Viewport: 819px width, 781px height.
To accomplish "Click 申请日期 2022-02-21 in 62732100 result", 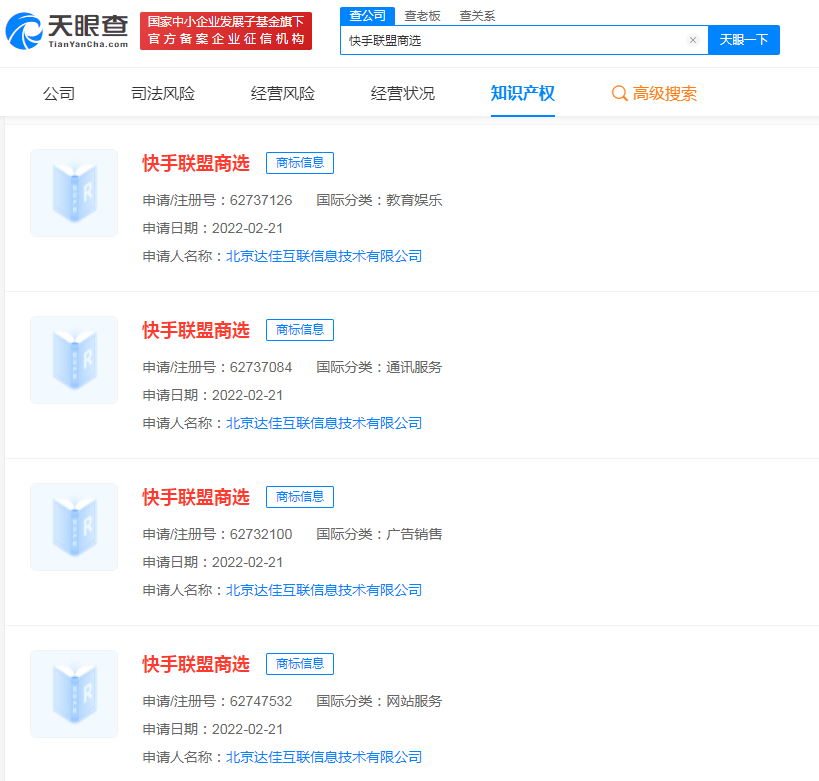I will [x=213, y=562].
